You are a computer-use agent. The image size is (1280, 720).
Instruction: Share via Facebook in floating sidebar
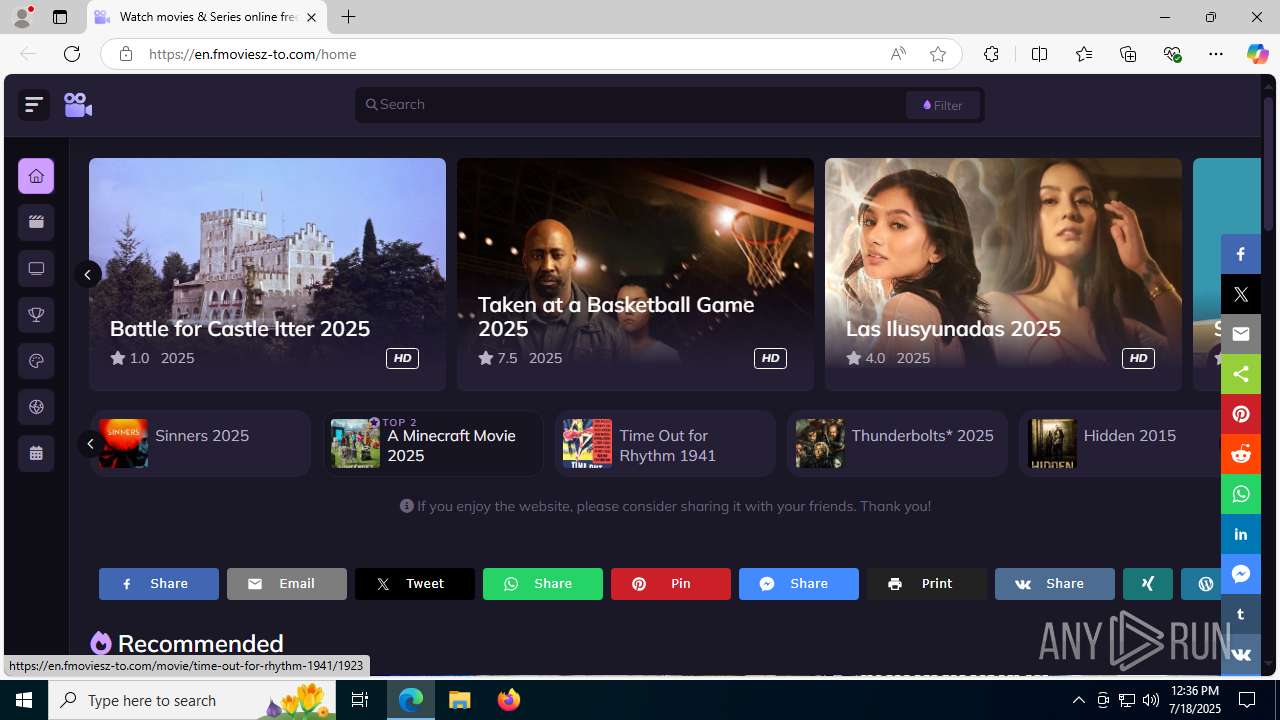click(x=1240, y=254)
